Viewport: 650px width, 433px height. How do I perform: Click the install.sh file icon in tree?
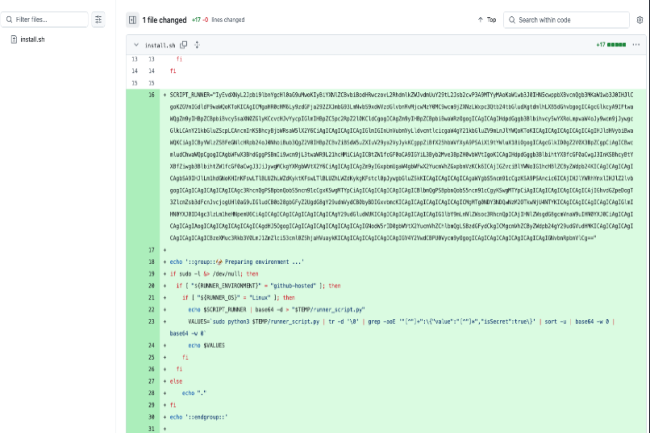coord(13,39)
